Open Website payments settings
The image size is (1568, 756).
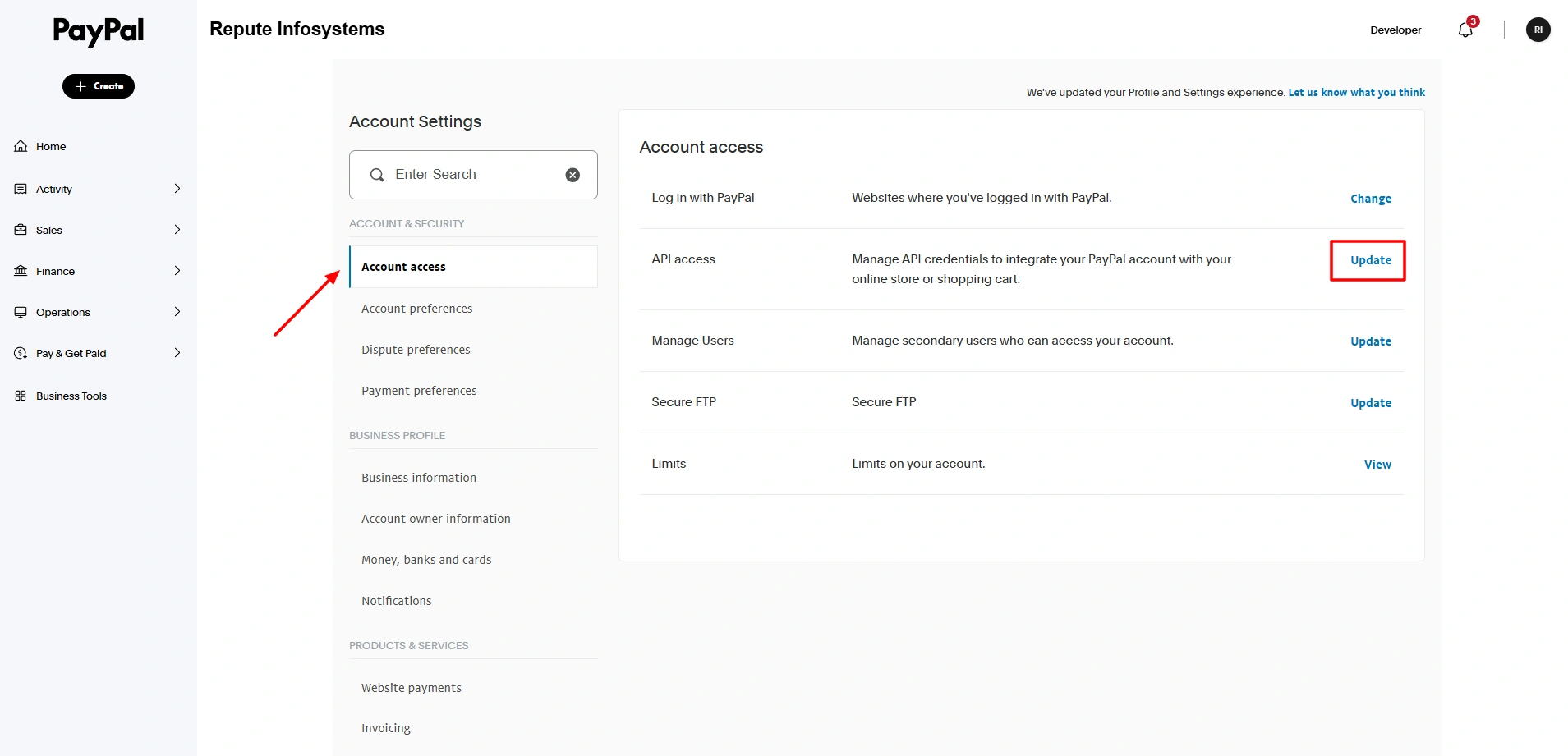(412, 688)
